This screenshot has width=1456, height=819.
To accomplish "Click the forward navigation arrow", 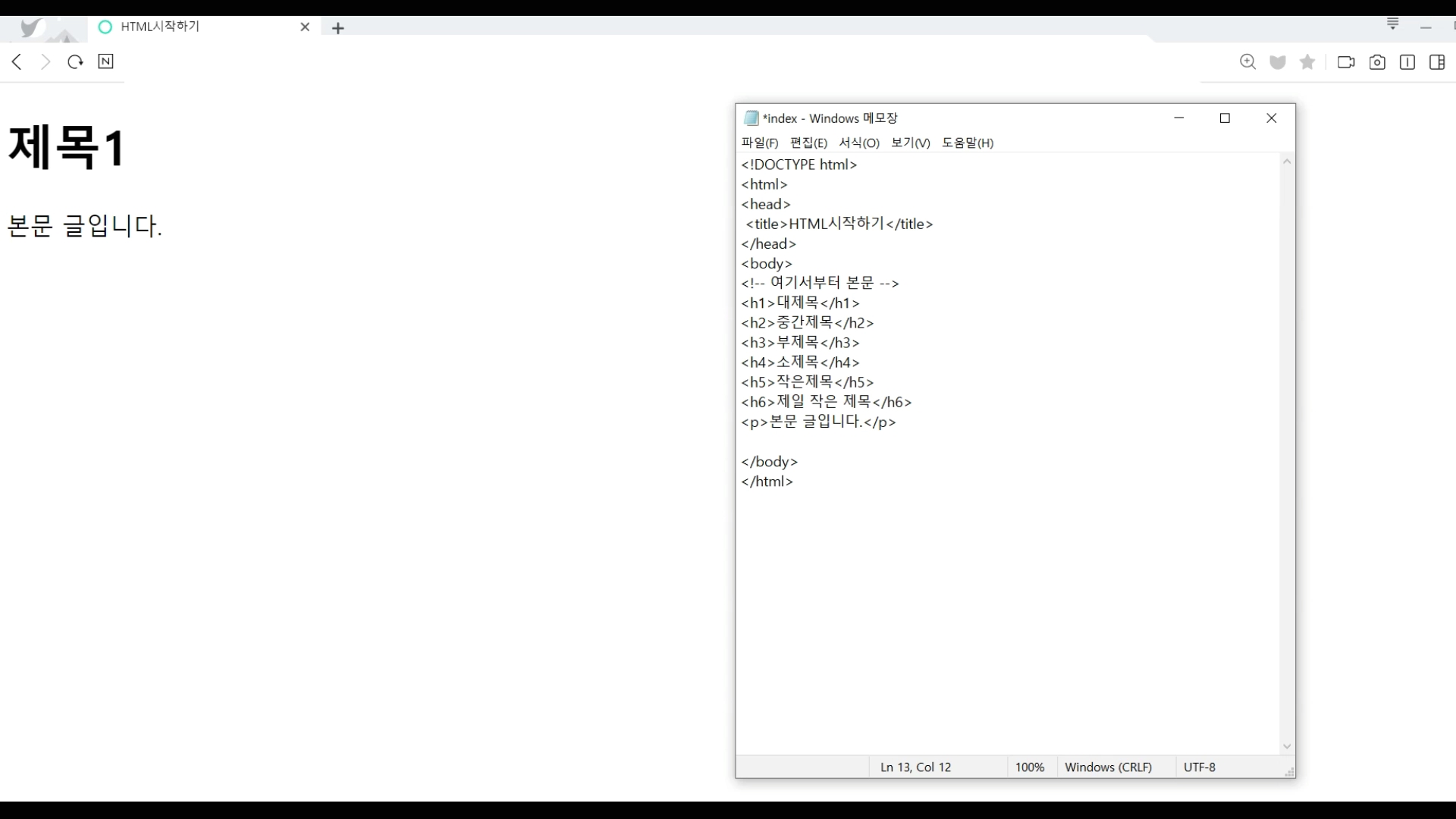I will pyautogui.click(x=45, y=61).
